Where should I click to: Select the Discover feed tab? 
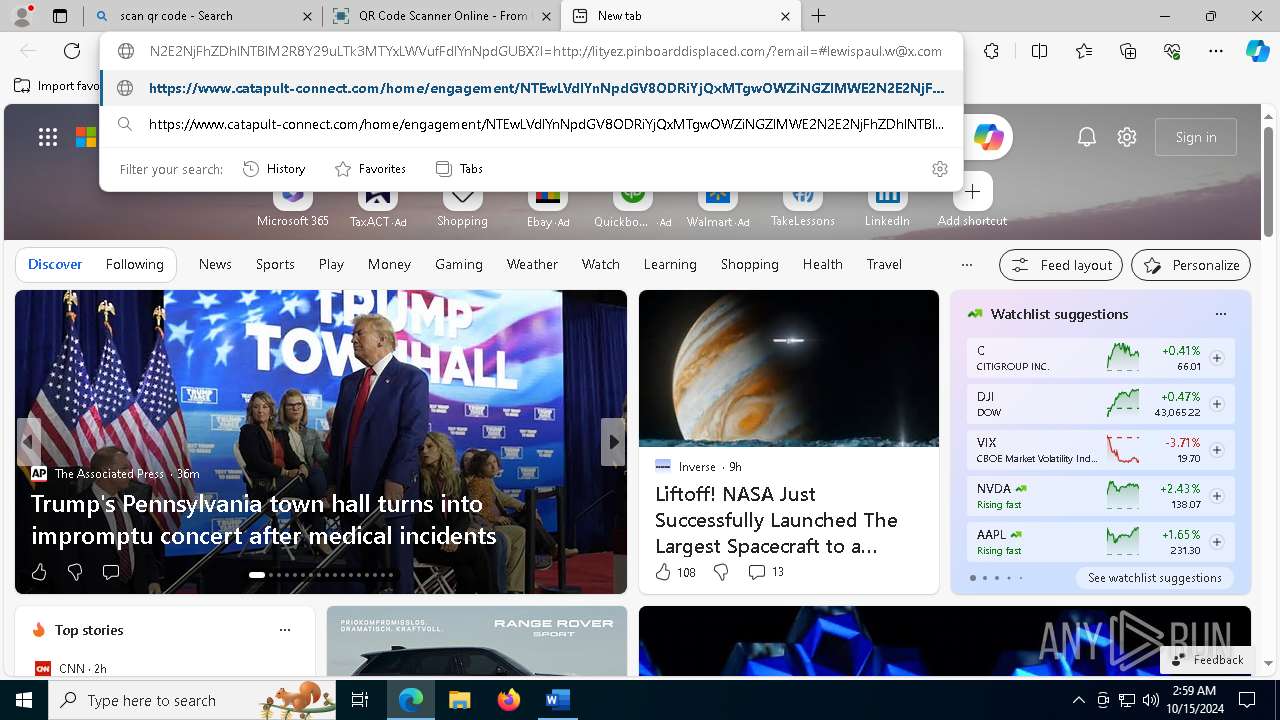pyautogui.click(x=55, y=265)
